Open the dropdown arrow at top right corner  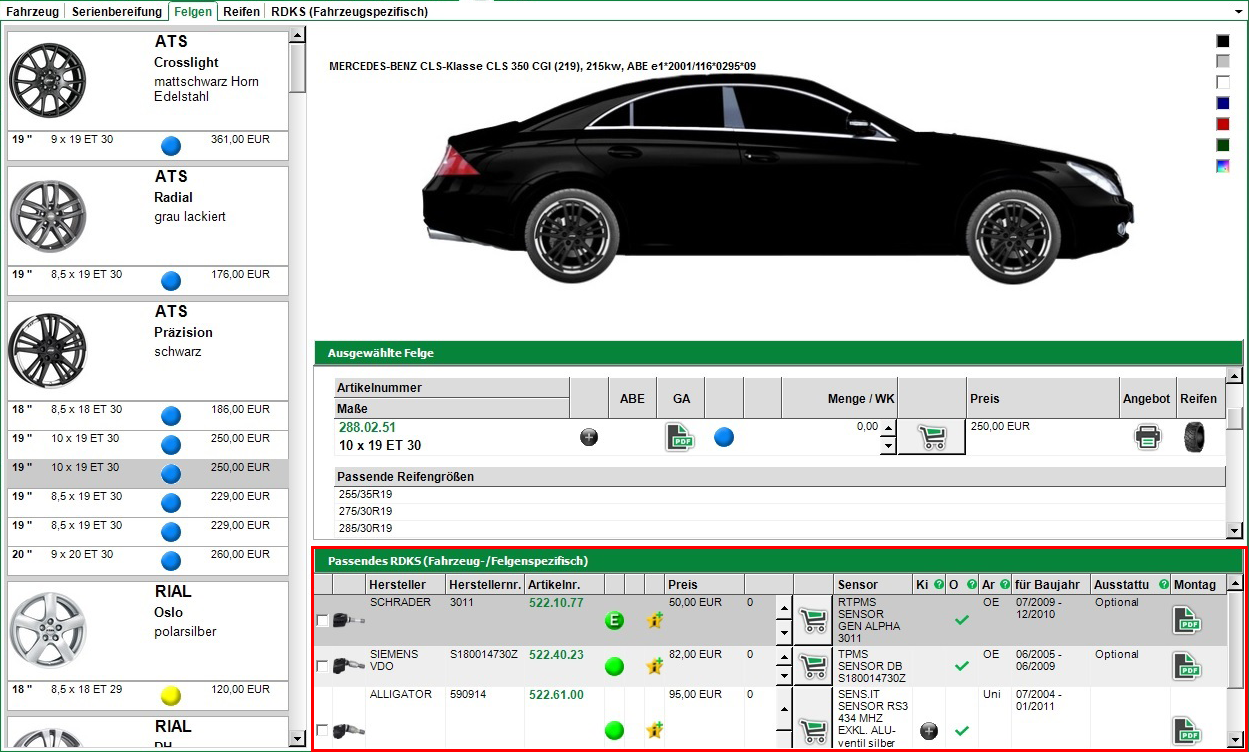[x=1239, y=12]
